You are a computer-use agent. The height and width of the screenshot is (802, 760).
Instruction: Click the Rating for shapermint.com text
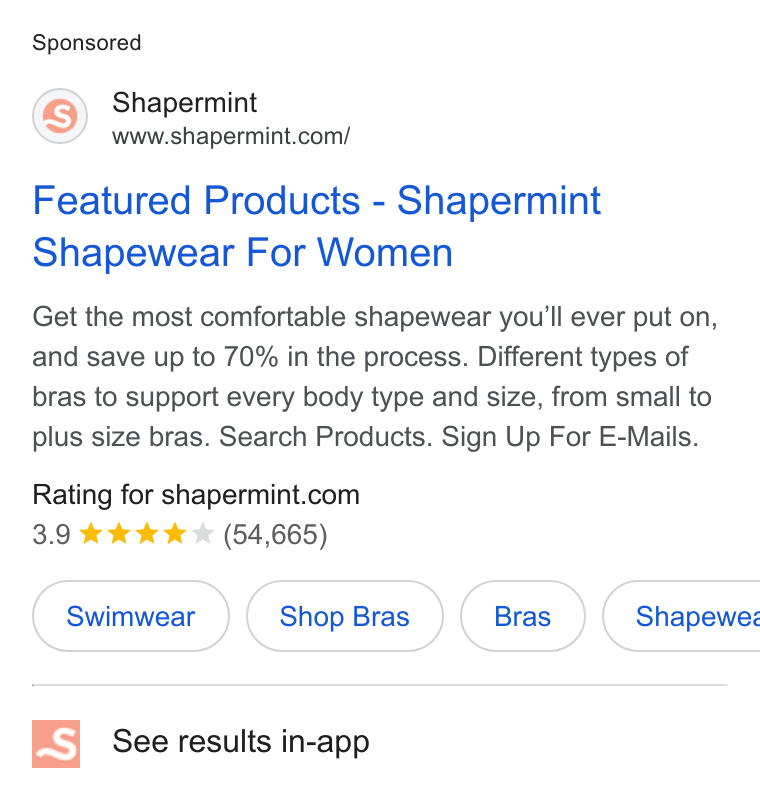coord(196,495)
